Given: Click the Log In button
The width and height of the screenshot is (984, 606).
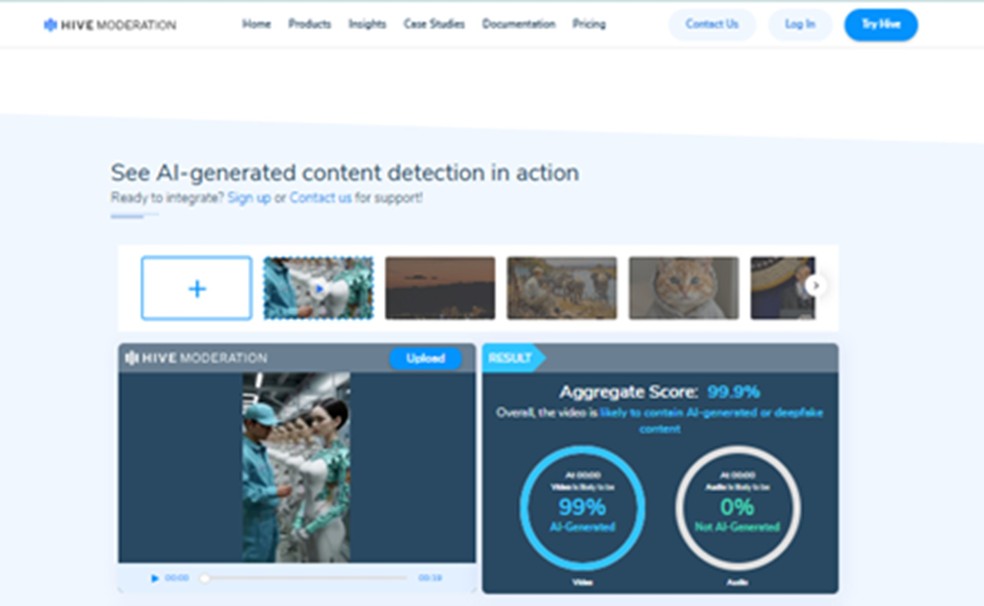Looking at the screenshot, I should [800, 24].
